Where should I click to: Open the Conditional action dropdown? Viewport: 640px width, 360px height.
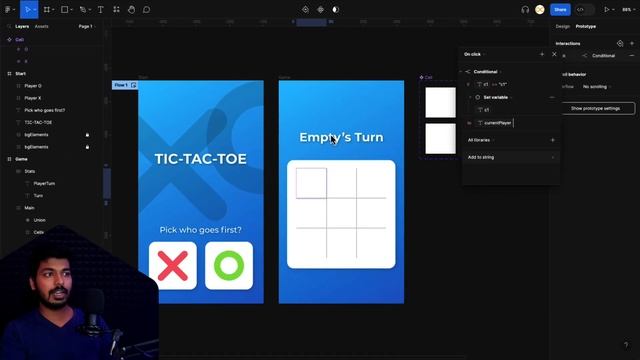pos(487,72)
